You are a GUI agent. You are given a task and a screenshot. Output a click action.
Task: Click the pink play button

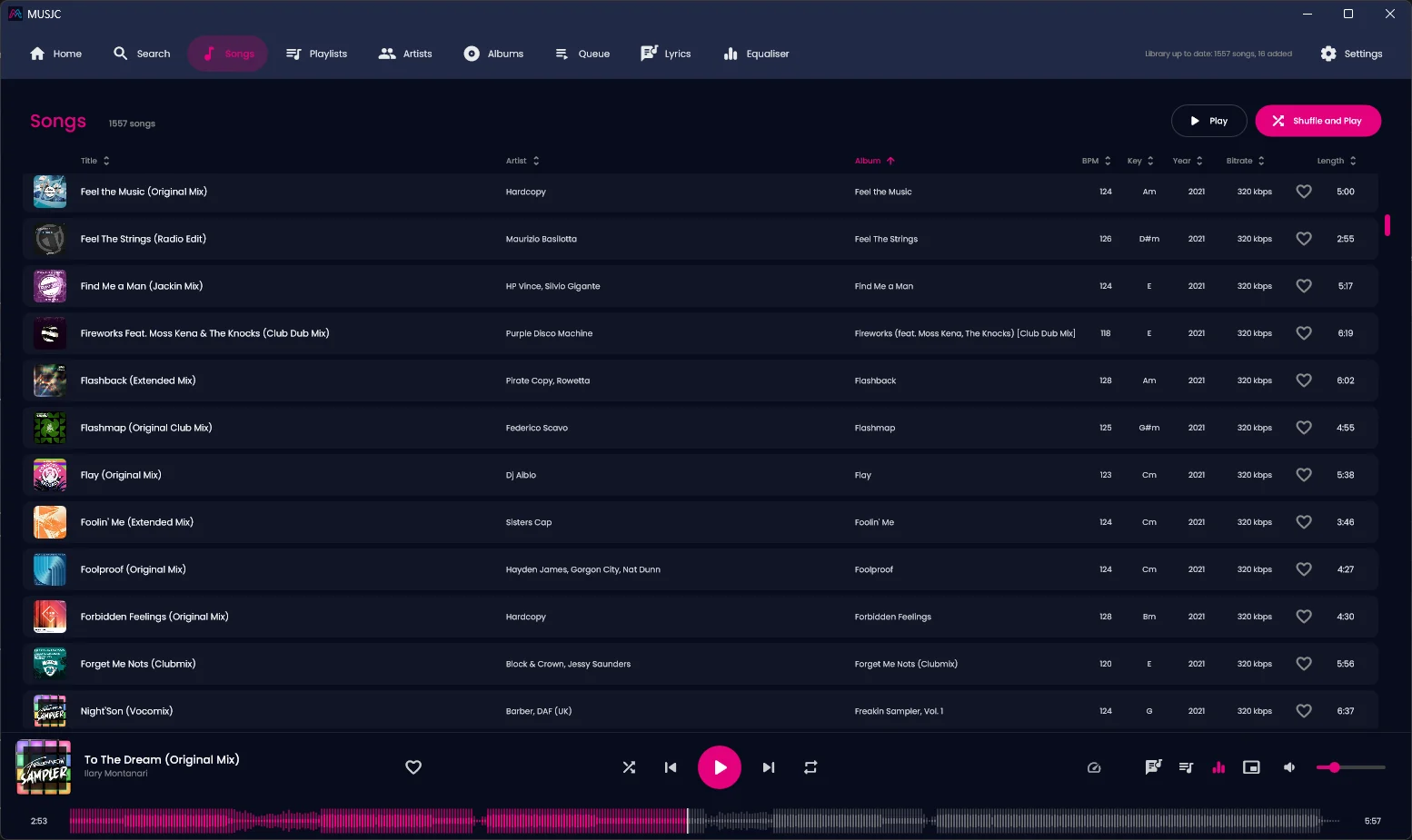(x=720, y=767)
